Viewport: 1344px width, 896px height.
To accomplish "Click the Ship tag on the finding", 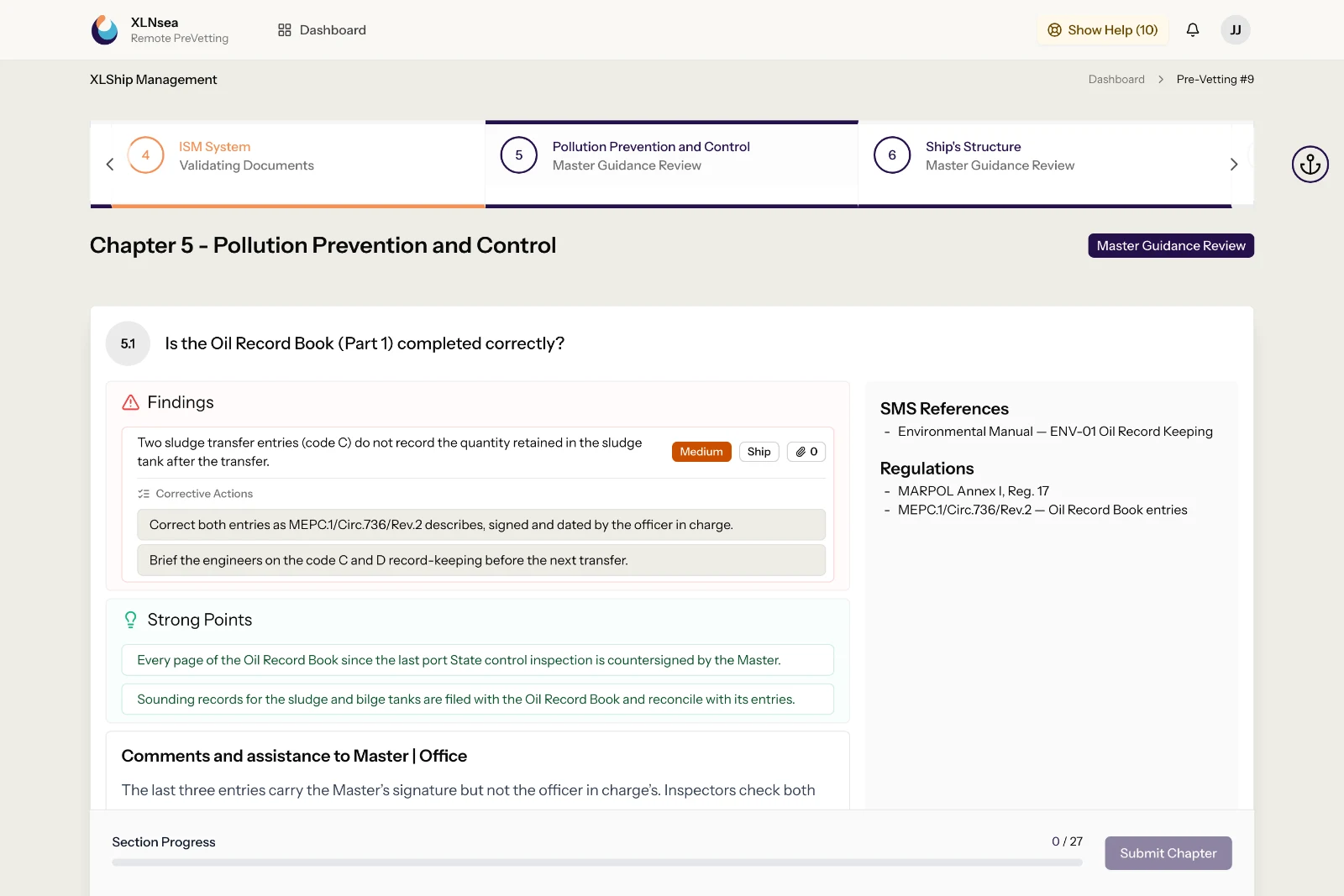I will click(759, 452).
